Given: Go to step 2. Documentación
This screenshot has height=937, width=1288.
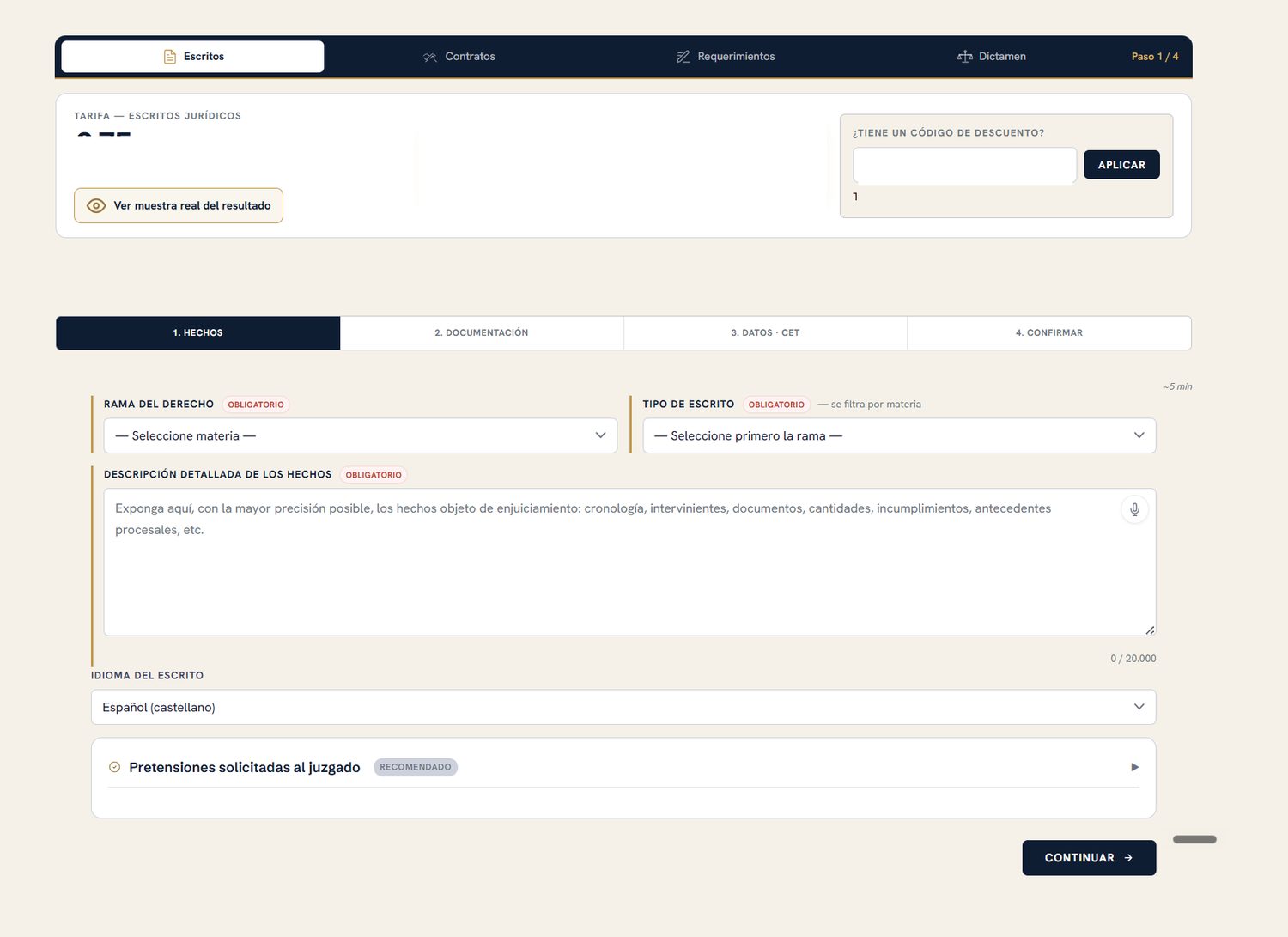Looking at the screenshot, I should (x=482, y=333).
